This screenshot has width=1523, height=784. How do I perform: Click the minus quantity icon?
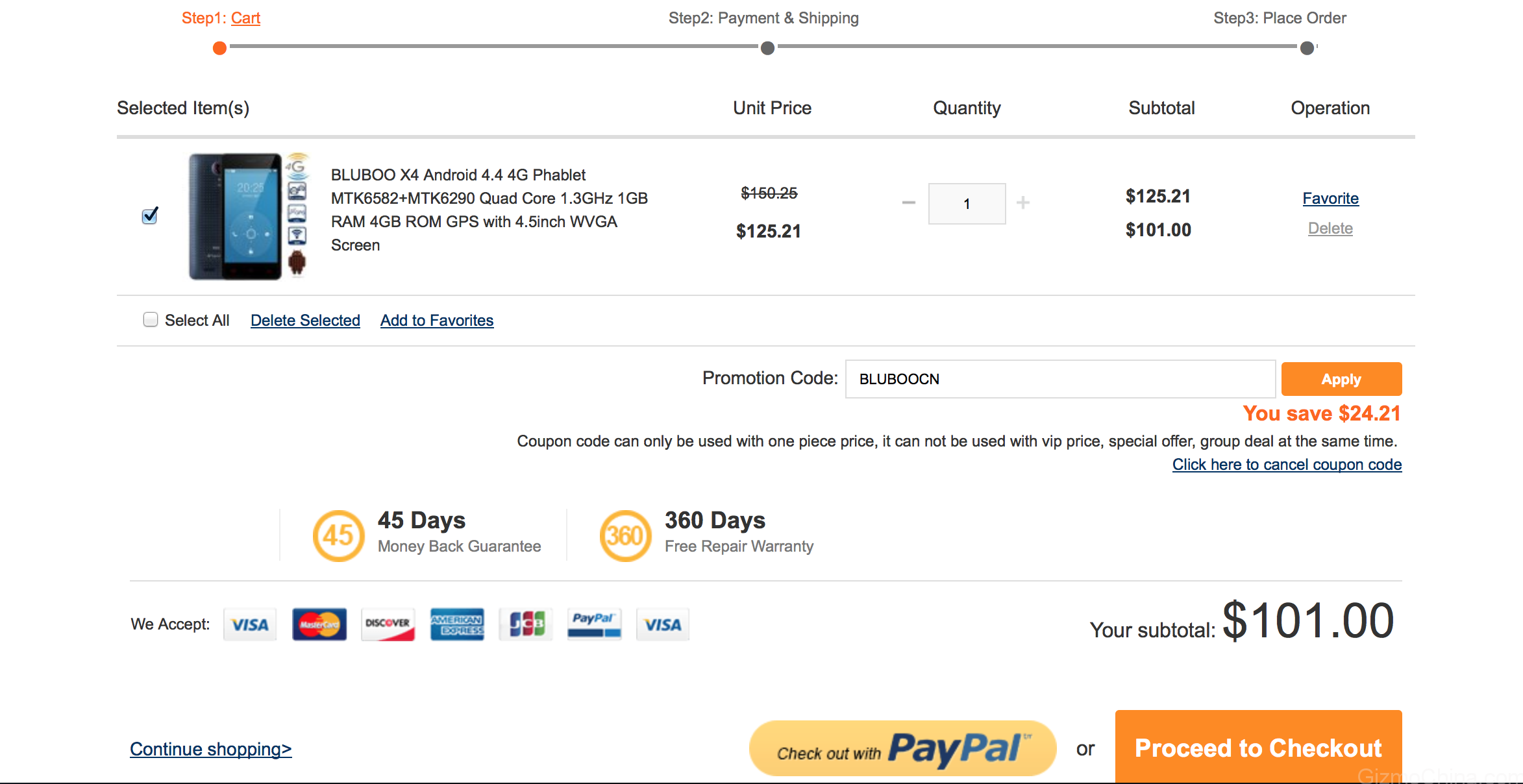point(908,203)
